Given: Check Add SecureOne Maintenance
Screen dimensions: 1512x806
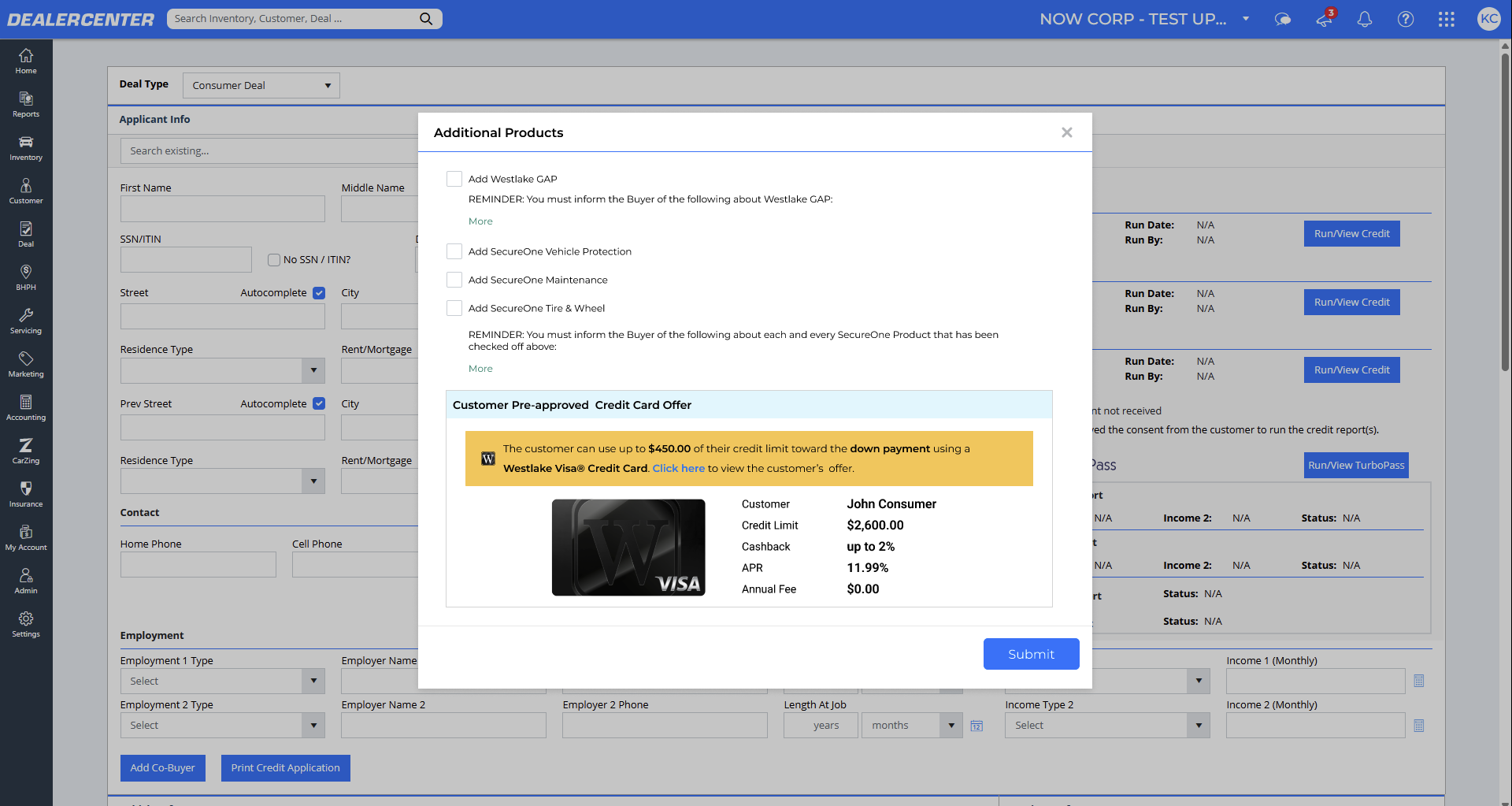Looking at the screenshot, I should pos(454,280).
